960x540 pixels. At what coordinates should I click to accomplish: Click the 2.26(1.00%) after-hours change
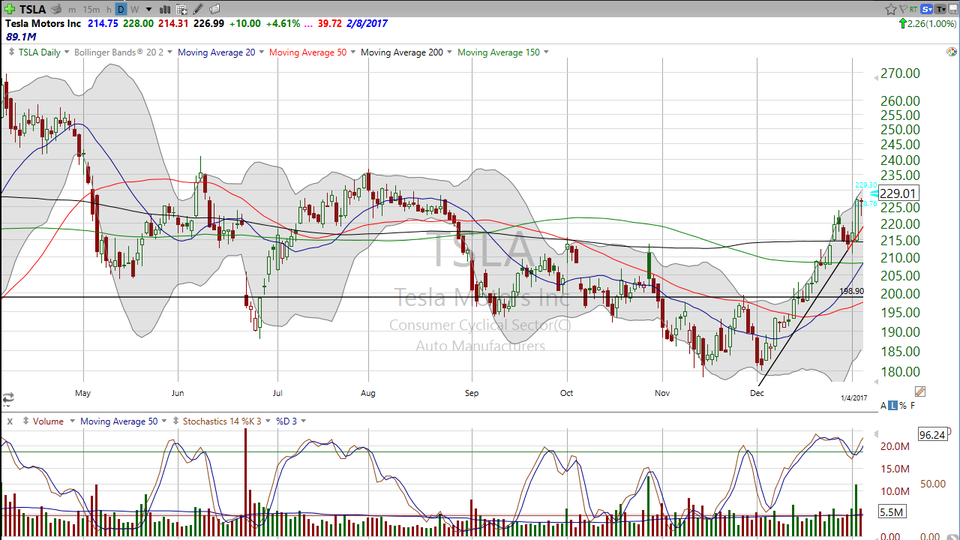[931, 23]
